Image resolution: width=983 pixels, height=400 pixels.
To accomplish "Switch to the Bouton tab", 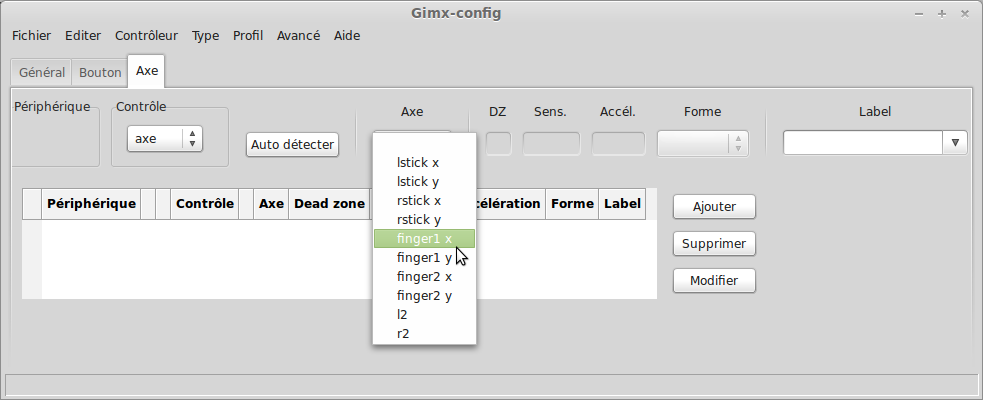I will (x=100, y=72).
